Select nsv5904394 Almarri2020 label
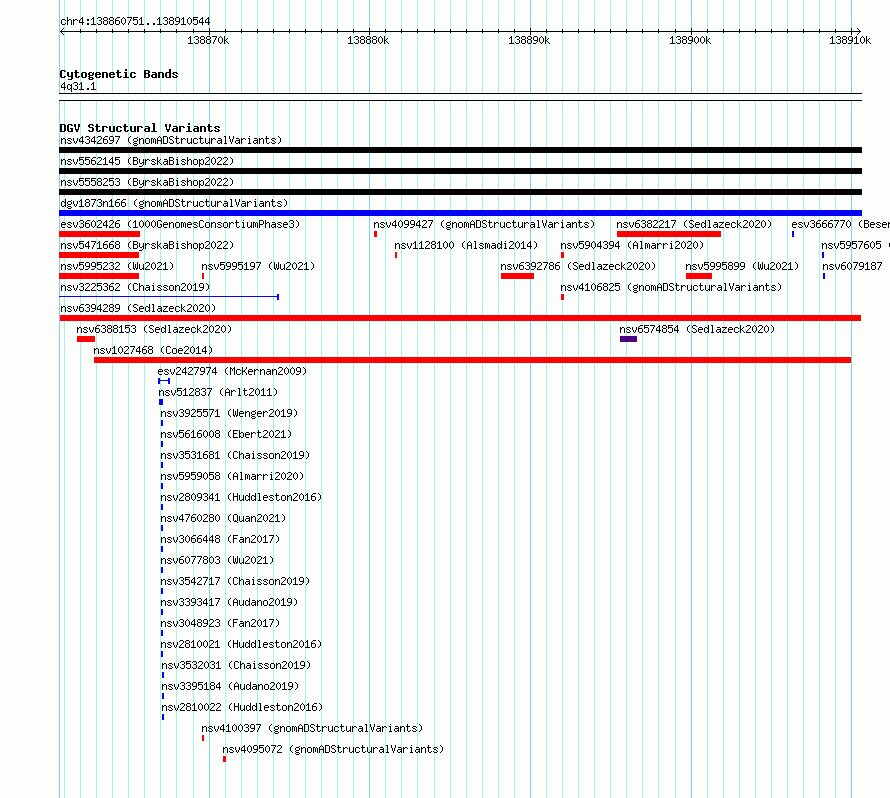 point(632,245)
